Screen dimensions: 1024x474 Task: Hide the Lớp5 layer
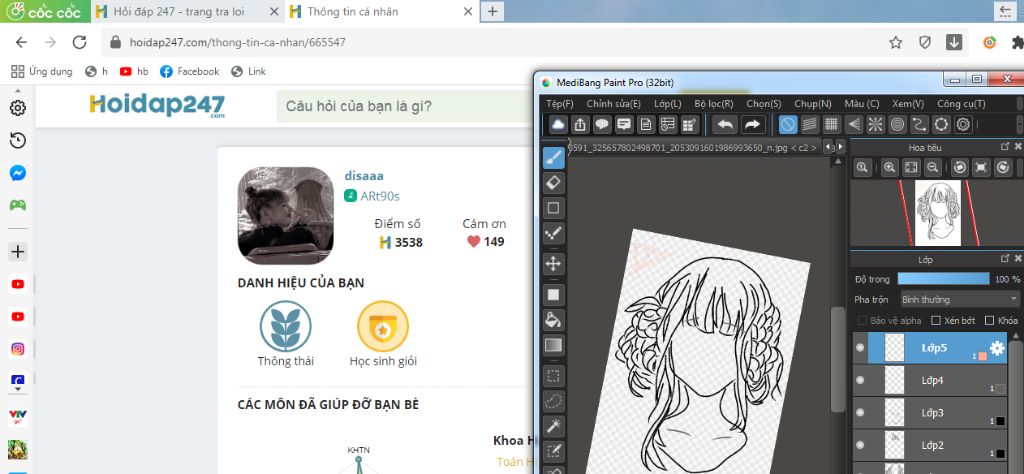pos(860,348)
